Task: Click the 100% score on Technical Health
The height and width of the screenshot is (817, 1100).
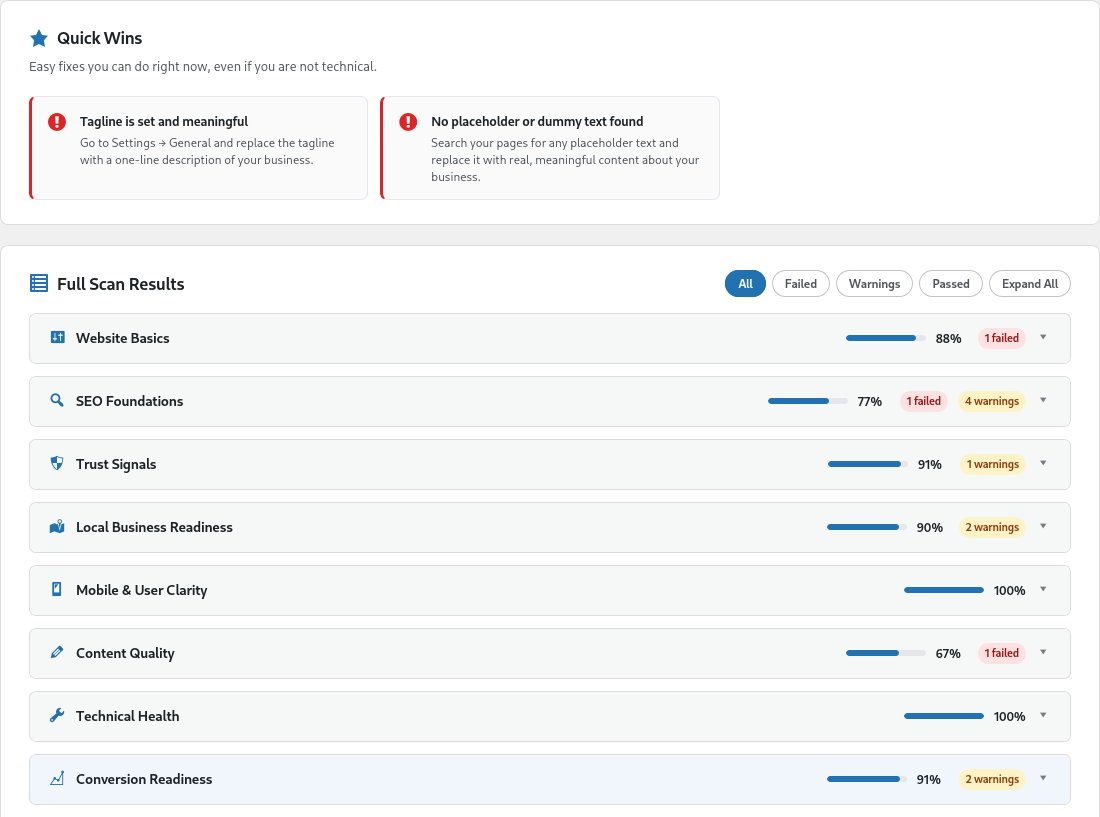Action: tap(1010, 716)
